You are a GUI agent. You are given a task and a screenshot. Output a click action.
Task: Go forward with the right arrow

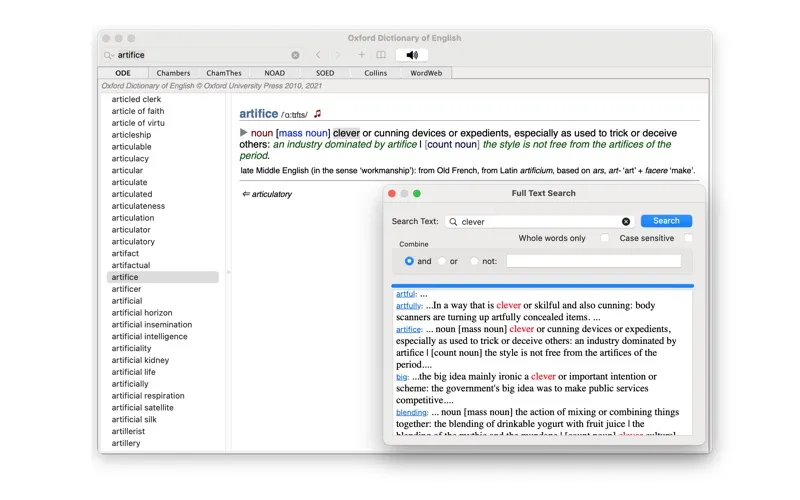click(x=337, y=55)
